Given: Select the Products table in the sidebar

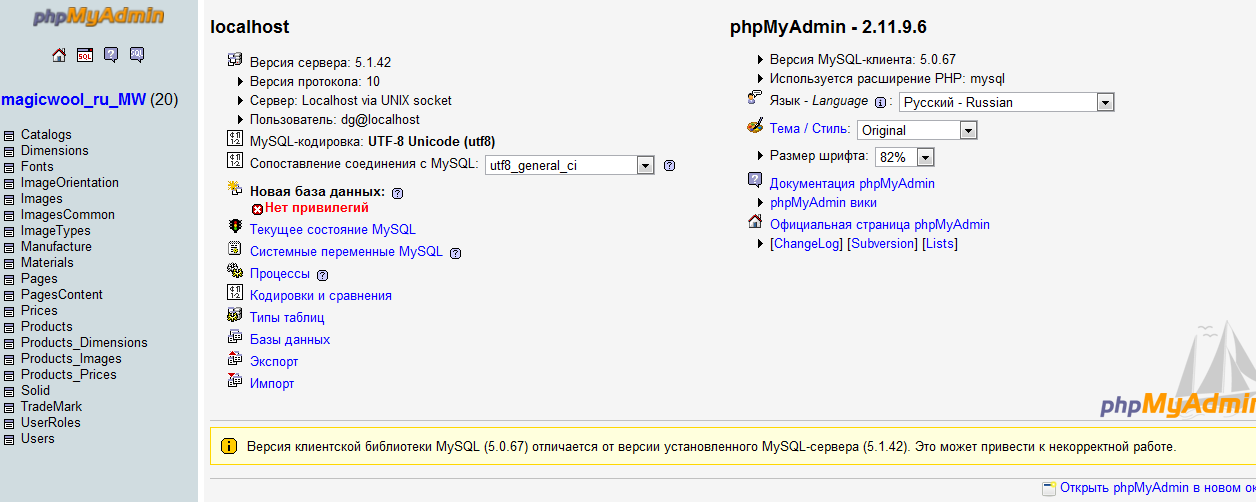Looking at the screenshot, I should click(x=46, y=327).
